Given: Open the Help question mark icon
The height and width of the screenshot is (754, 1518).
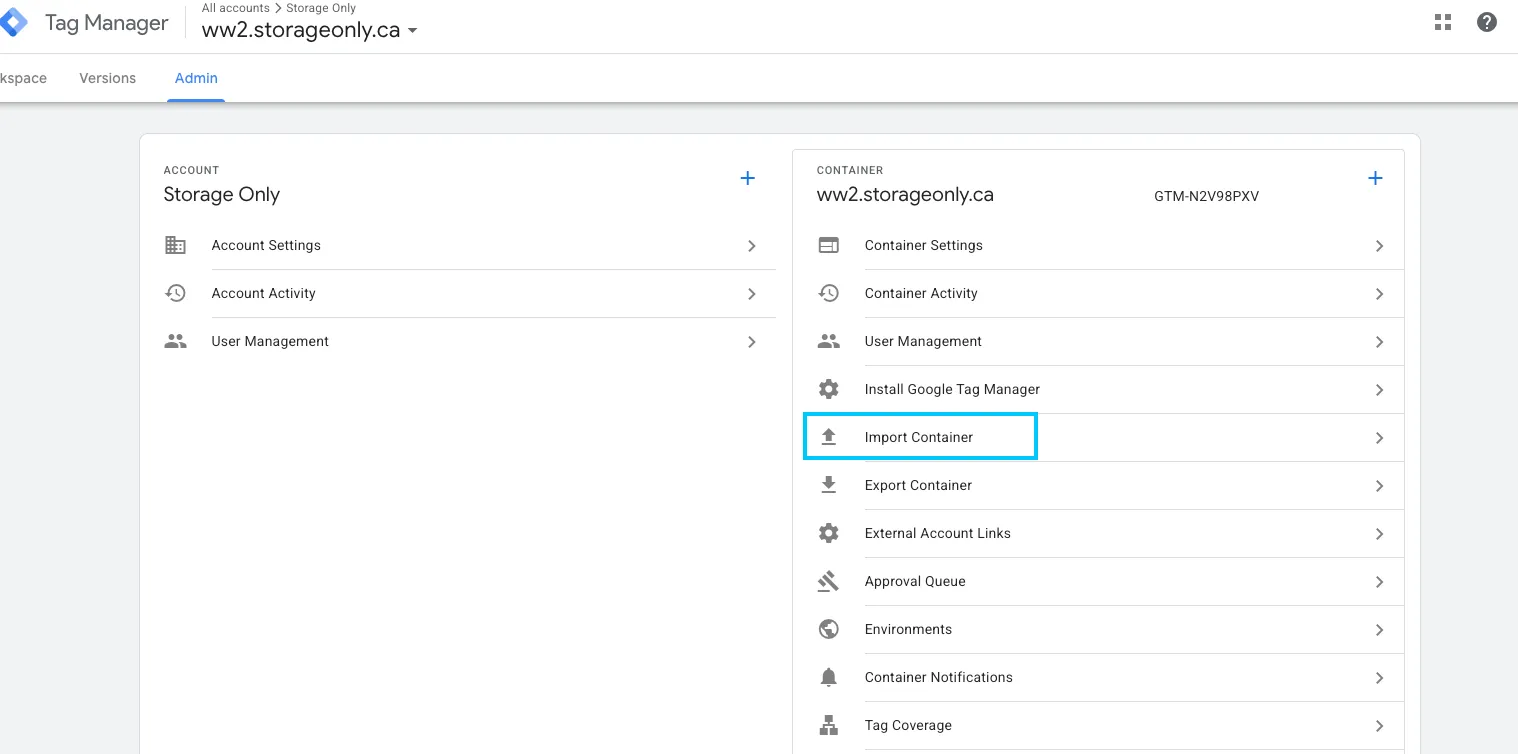Looking at the screenshot, I should click(x=1487, y=22).
